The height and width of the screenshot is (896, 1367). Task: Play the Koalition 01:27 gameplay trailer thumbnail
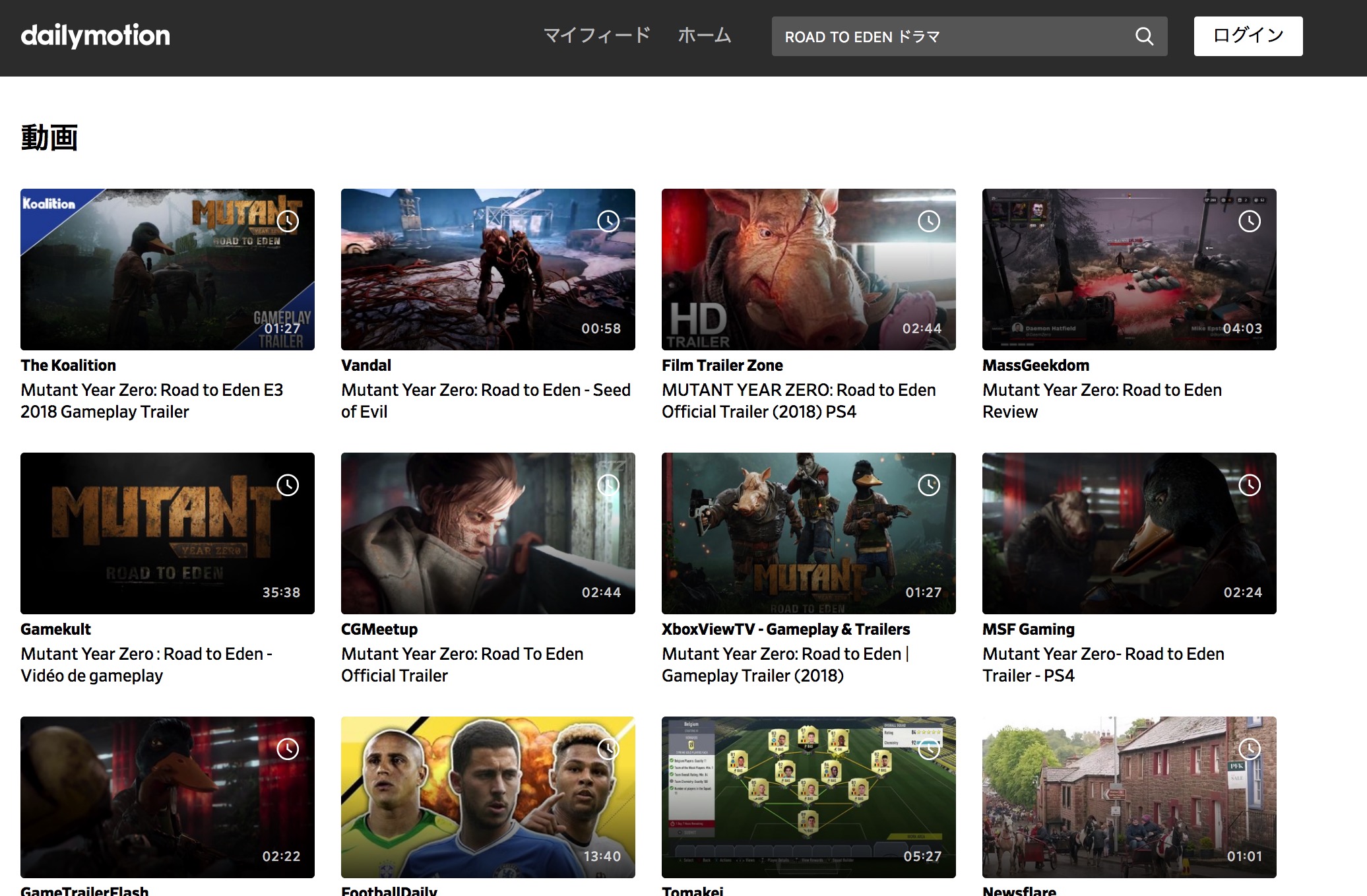click(x=168, y=269)
